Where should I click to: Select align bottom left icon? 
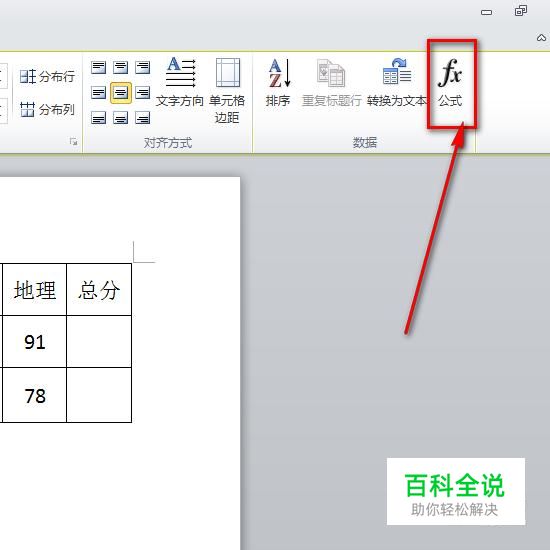(x=99, y=118)
